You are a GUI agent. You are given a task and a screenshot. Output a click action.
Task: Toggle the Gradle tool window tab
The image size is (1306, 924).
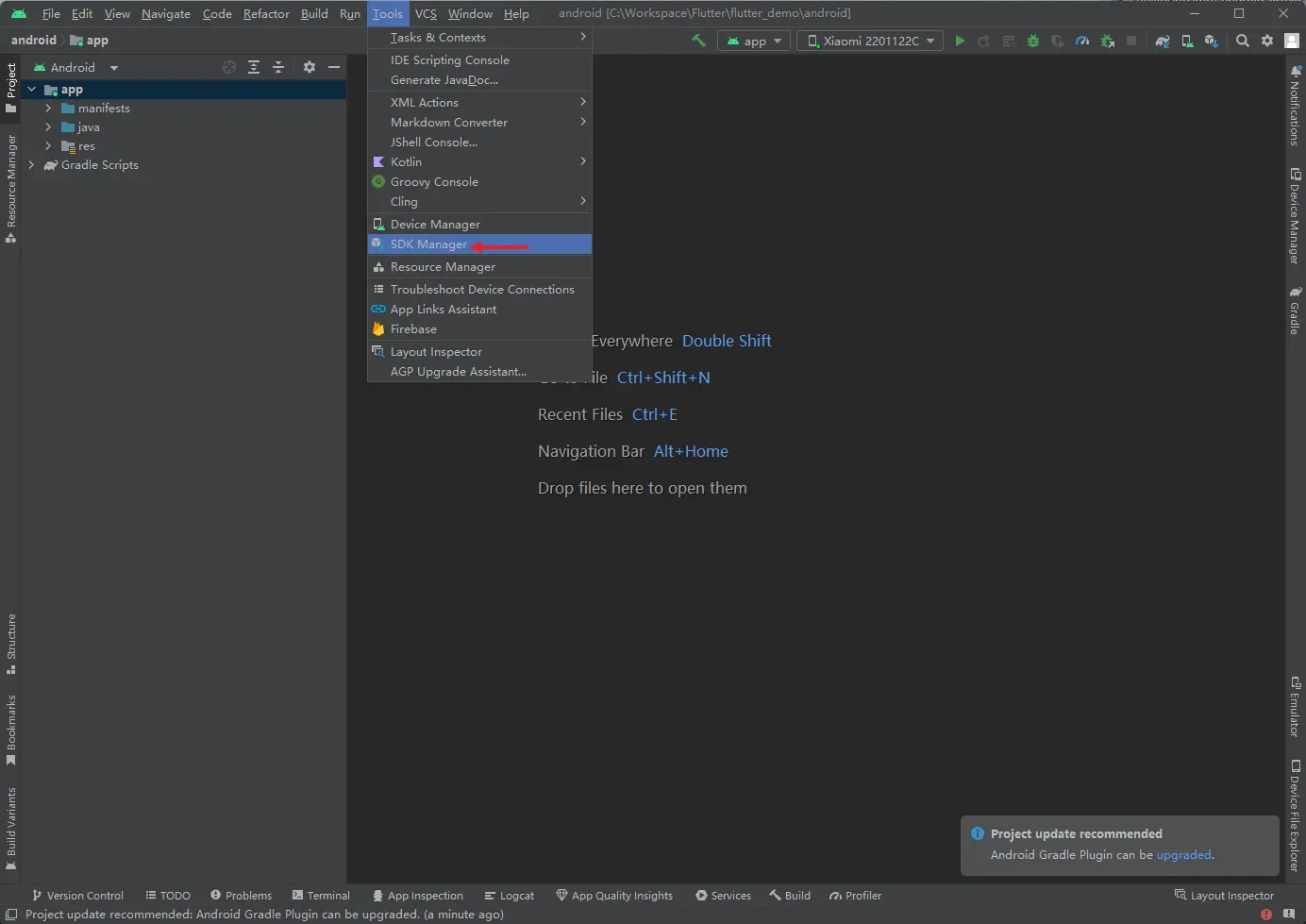pyautogui.click(x=1295, y=311)
